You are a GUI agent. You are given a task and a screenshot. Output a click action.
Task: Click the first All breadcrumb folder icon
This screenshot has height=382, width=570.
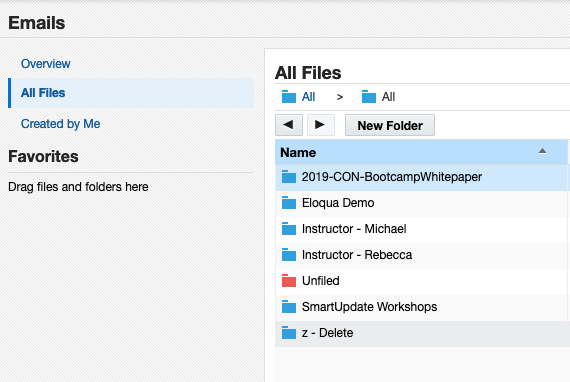[x=289, y=97]
